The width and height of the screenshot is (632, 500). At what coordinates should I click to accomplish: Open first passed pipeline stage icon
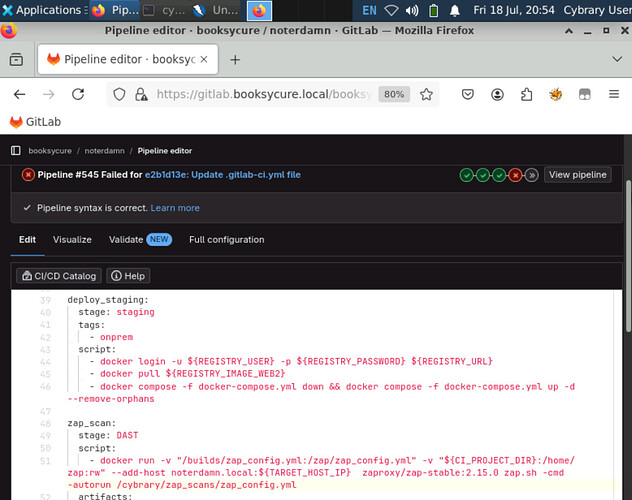pyautogui.click(x=466, y=175)
